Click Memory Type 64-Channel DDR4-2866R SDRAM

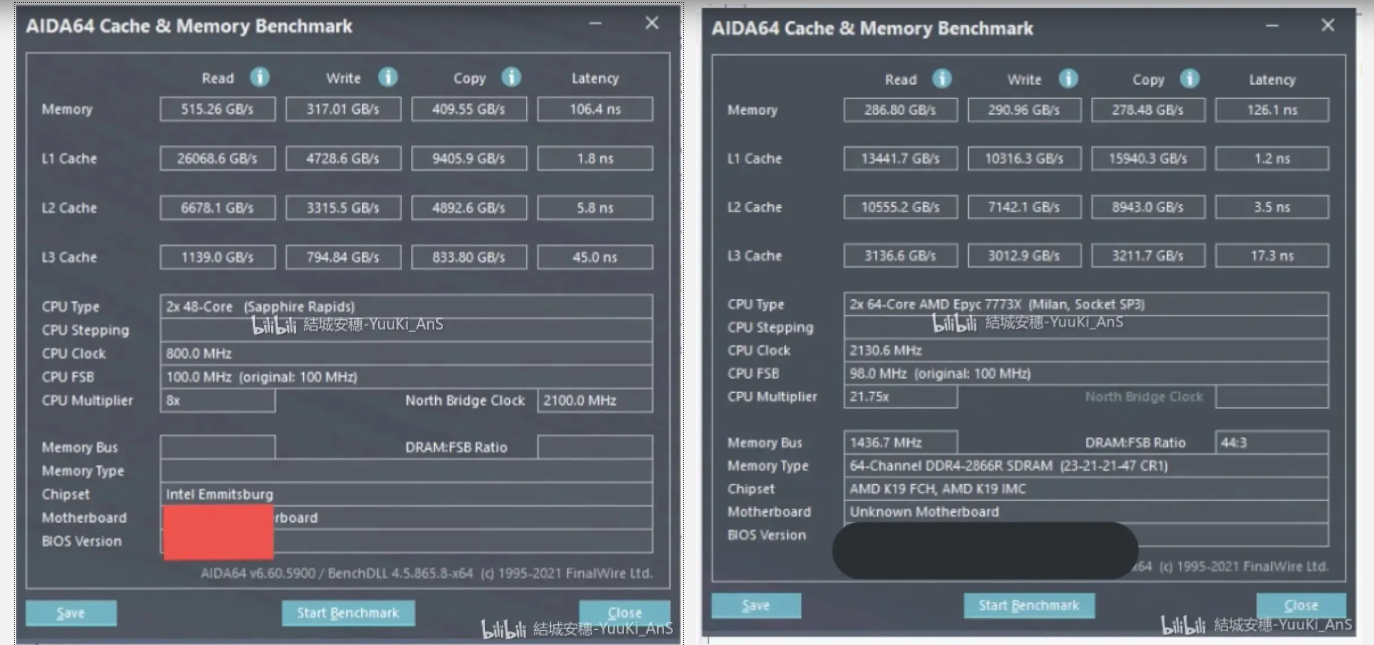1086,465
